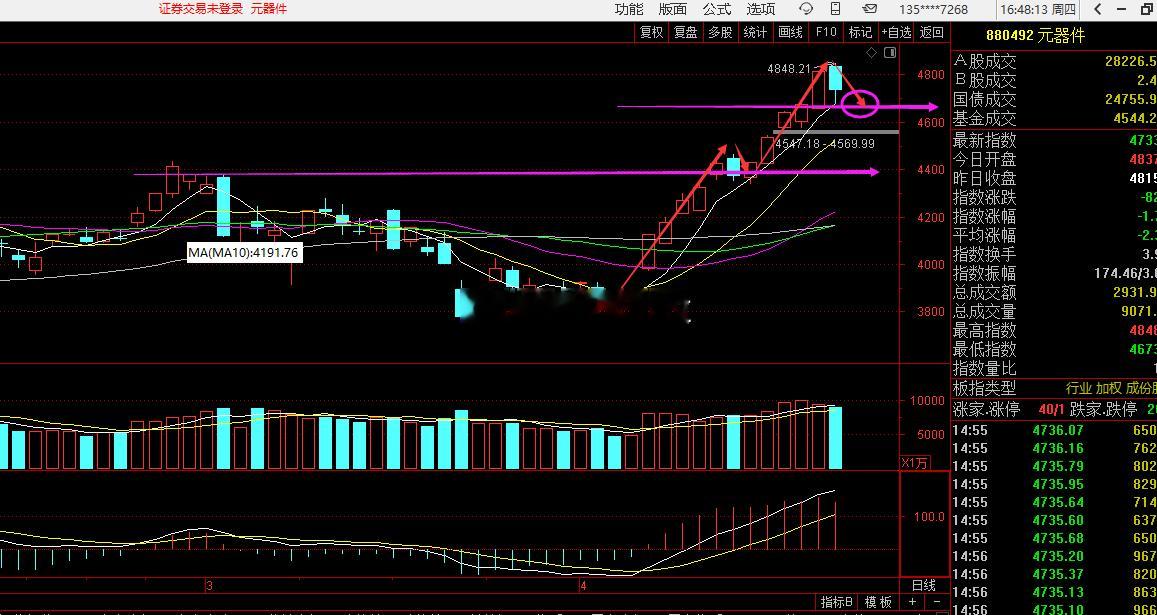This screenshot has height=615, width=1157.
Task: Click the 跌家.跌停 label
Action: pyautogui.click(x=1106, y=410)
